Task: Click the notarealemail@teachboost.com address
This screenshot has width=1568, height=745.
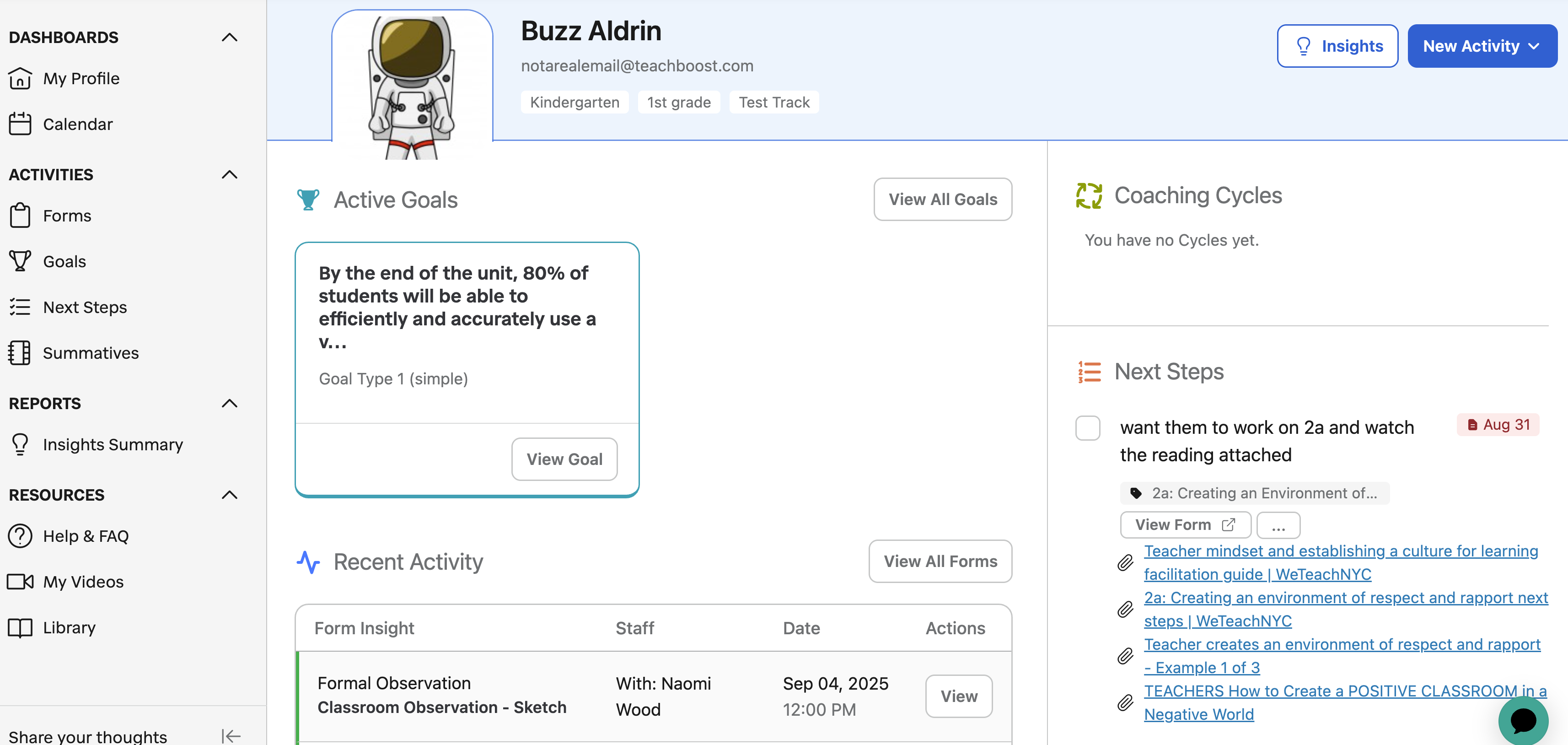Action: (637, 66)
